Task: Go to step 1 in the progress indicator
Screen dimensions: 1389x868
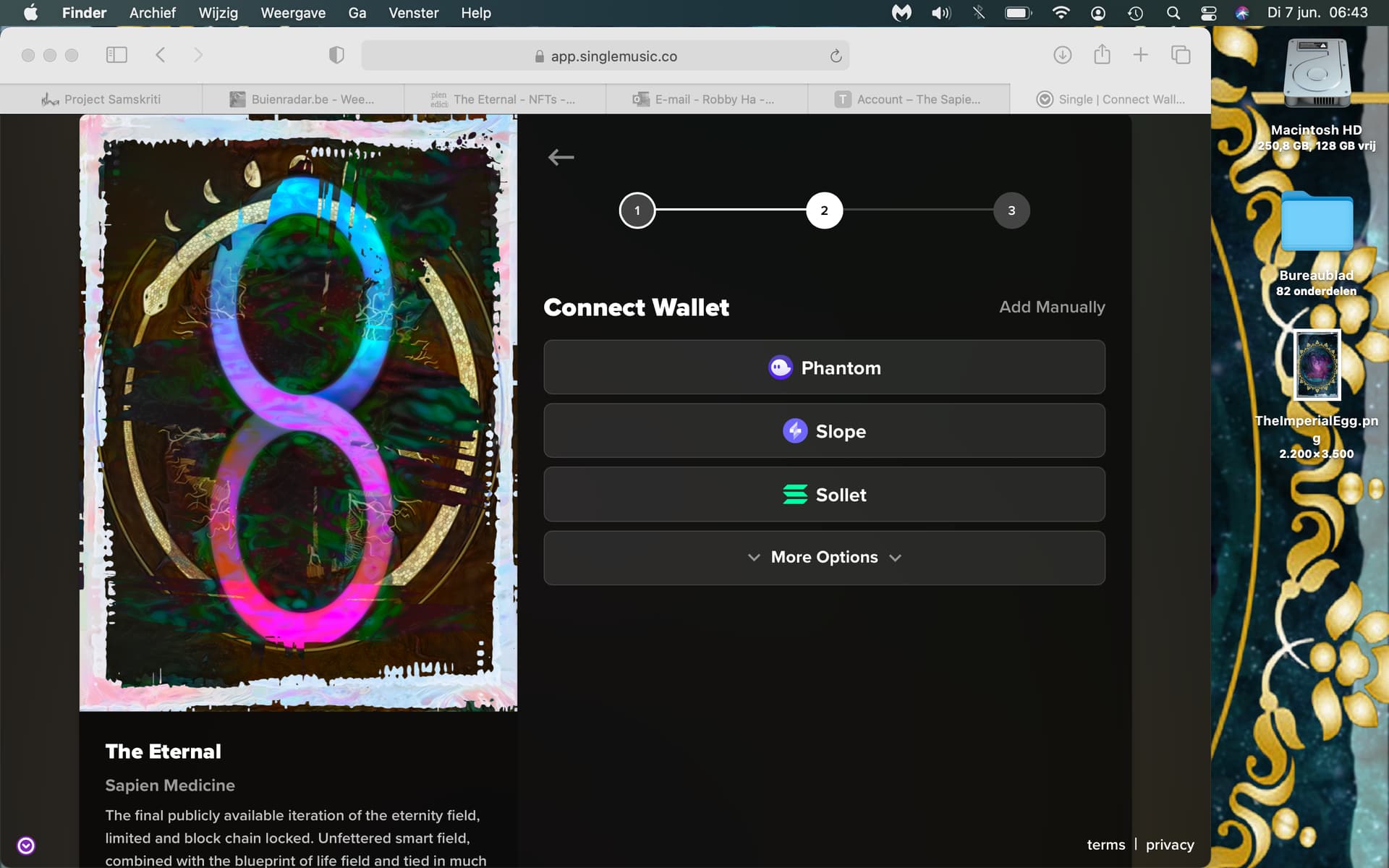Action: [637, 210]
